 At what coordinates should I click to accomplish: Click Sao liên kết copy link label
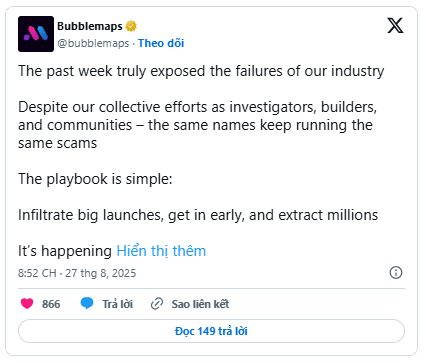click(200, 304)
